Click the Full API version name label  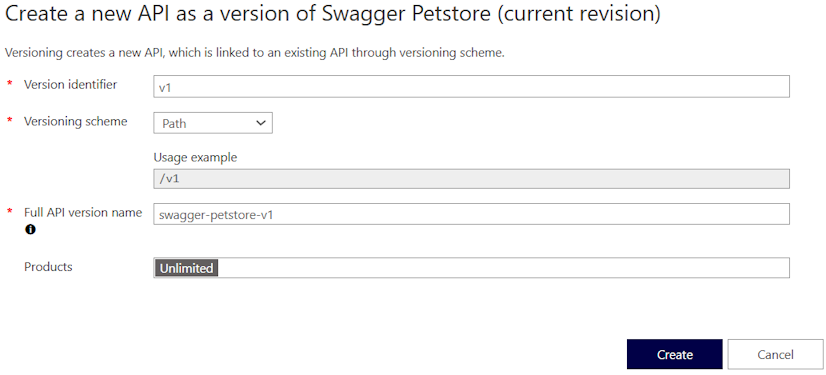[83, 212]
